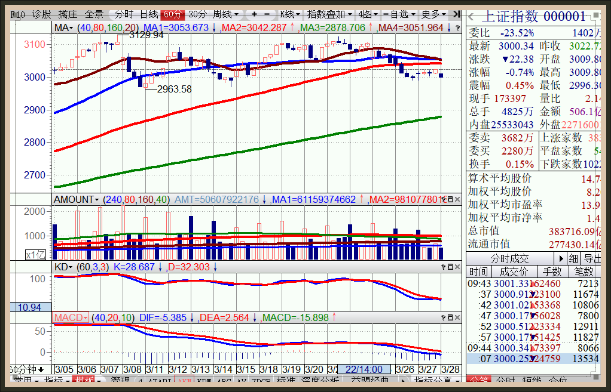The width and height of the screenshot is (611, 392).
Task: Click the pin icon on MACD panel
Action: coord(443,318)
